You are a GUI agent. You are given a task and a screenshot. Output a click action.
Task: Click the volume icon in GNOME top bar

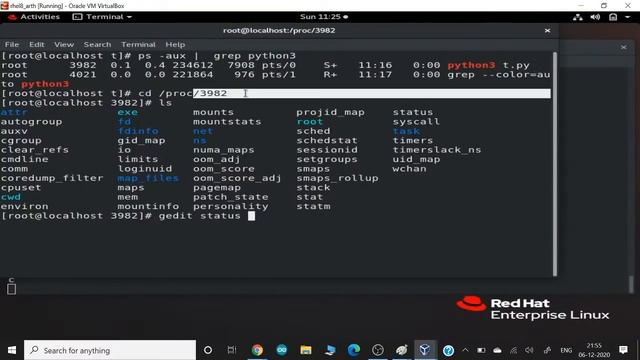pyautogui.click(x=595, y=17)
